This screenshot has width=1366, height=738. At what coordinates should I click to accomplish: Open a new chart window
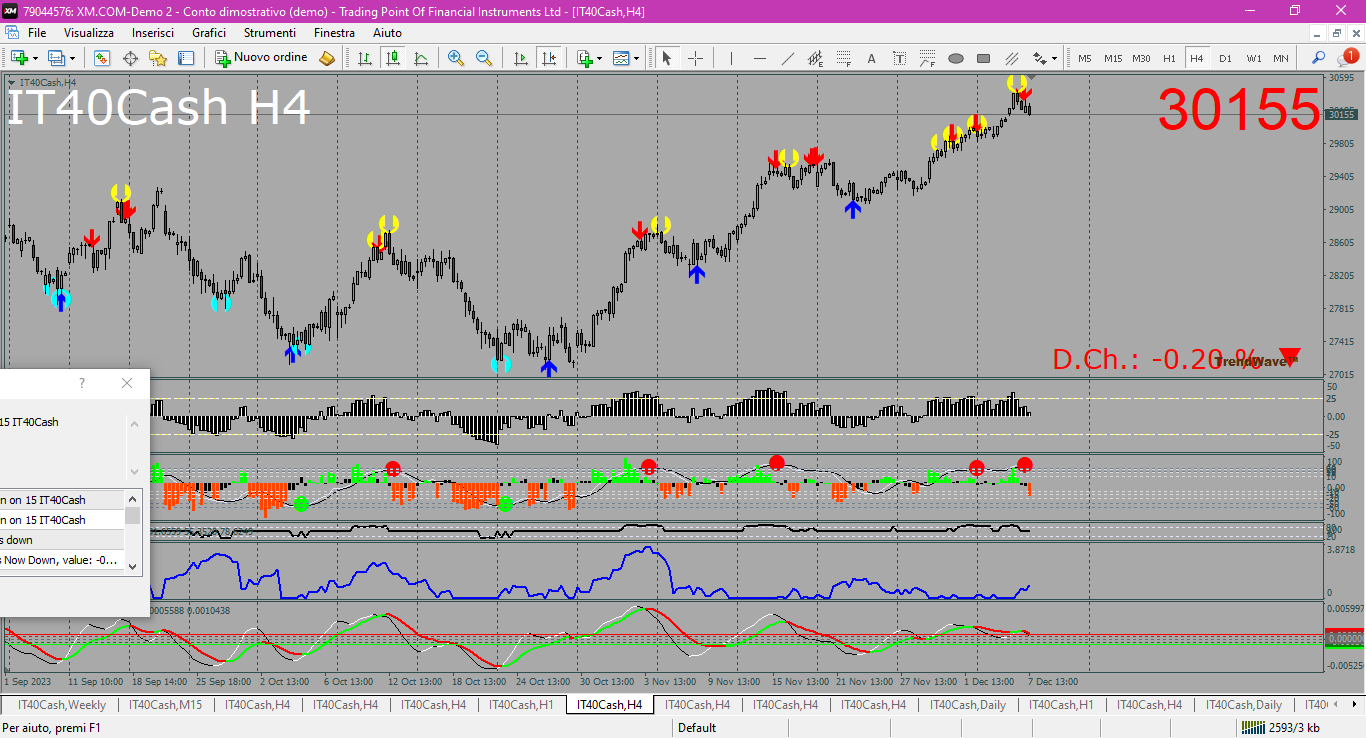(x=19, y=58)
